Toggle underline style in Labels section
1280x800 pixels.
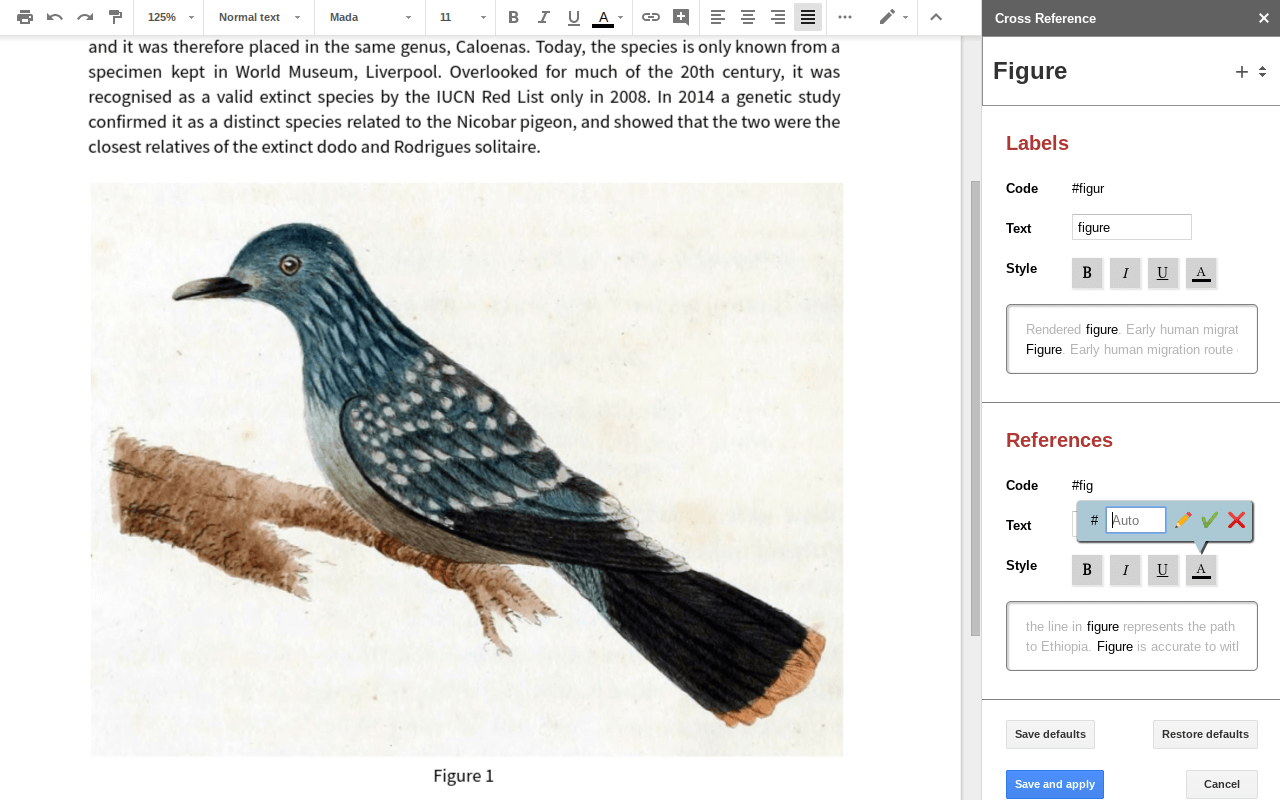1163,272
